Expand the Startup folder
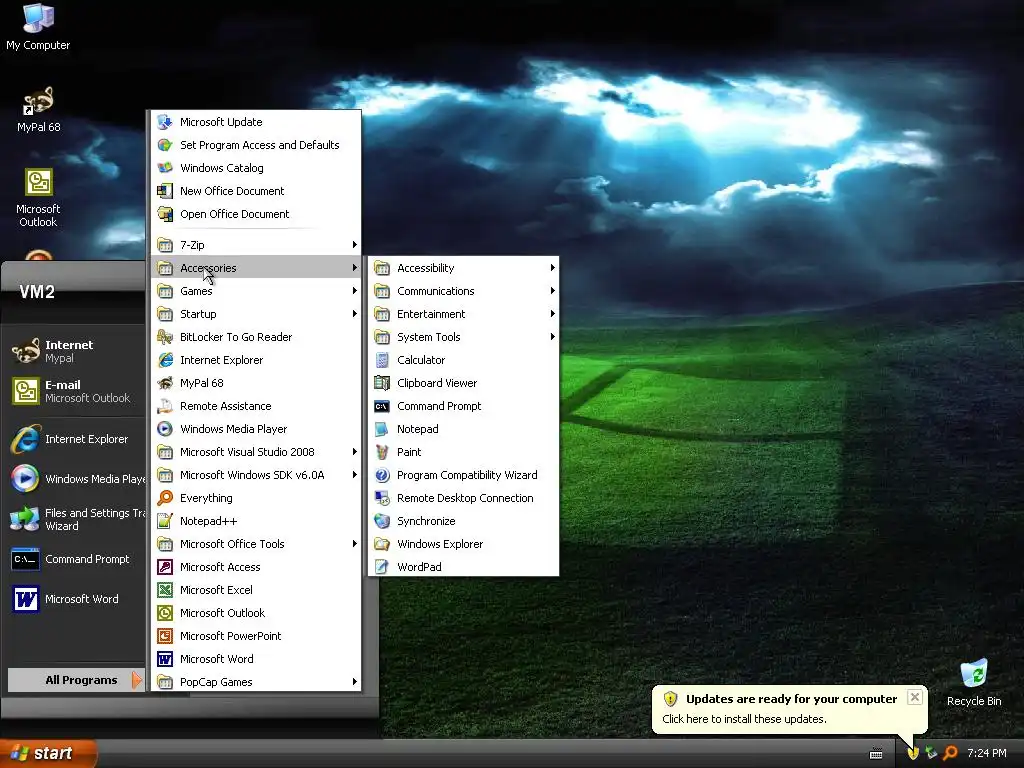Image resolution: width=1024 pixels, height=768 pixels. 256,314
